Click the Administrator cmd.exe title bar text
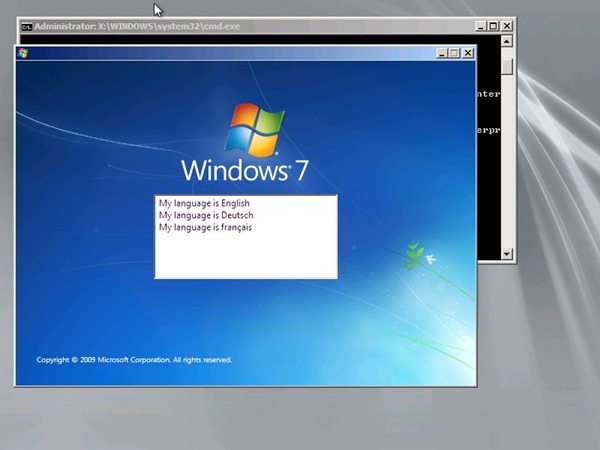 click(x=137, y=26)
